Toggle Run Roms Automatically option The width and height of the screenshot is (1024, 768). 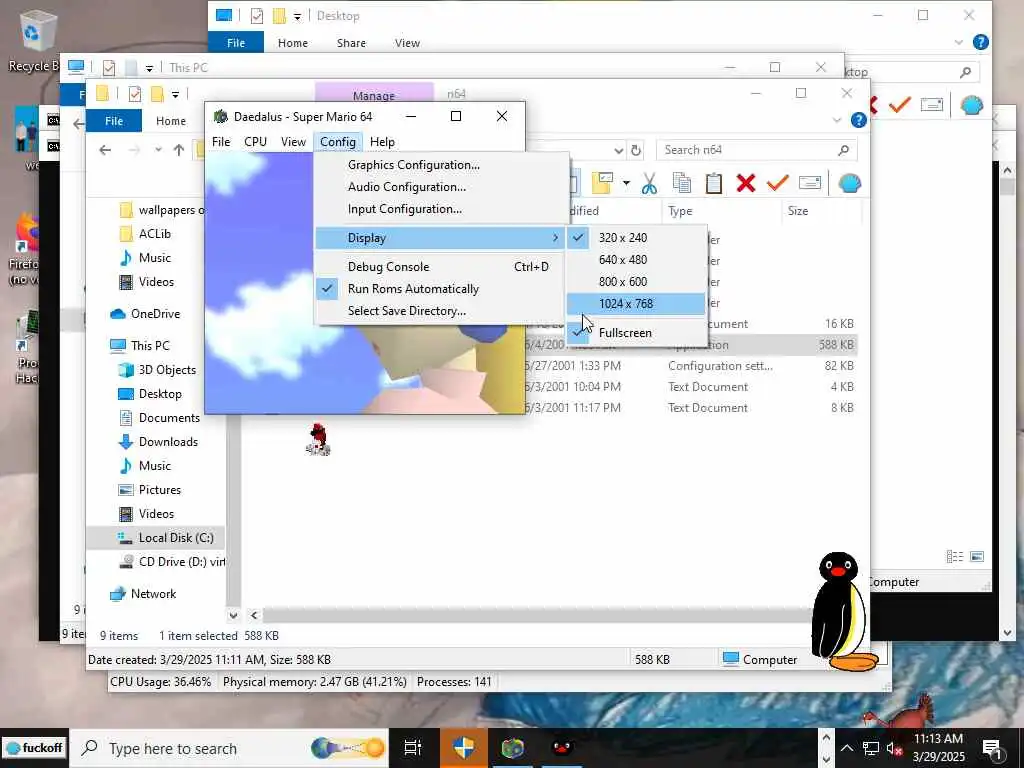pos(441,289)
